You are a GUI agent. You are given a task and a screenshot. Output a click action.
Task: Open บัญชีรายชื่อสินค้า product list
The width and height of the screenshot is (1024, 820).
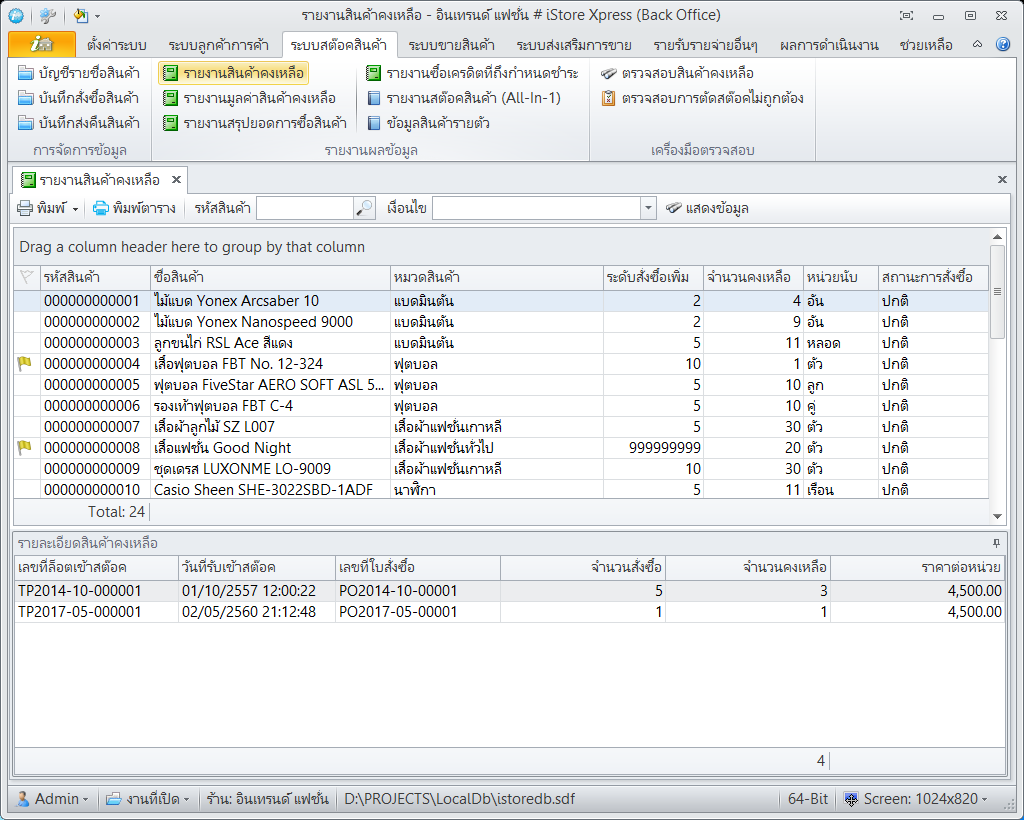click(79, 73)
